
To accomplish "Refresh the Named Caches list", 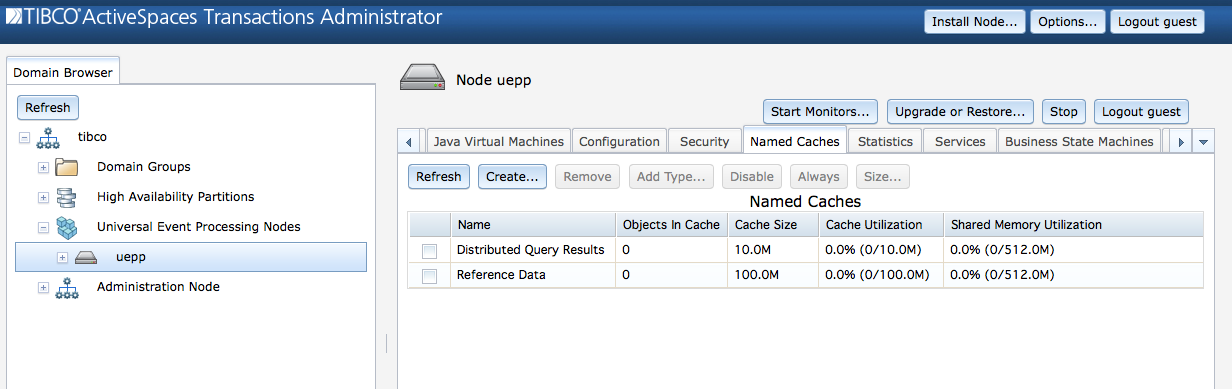I will (439, 176).
